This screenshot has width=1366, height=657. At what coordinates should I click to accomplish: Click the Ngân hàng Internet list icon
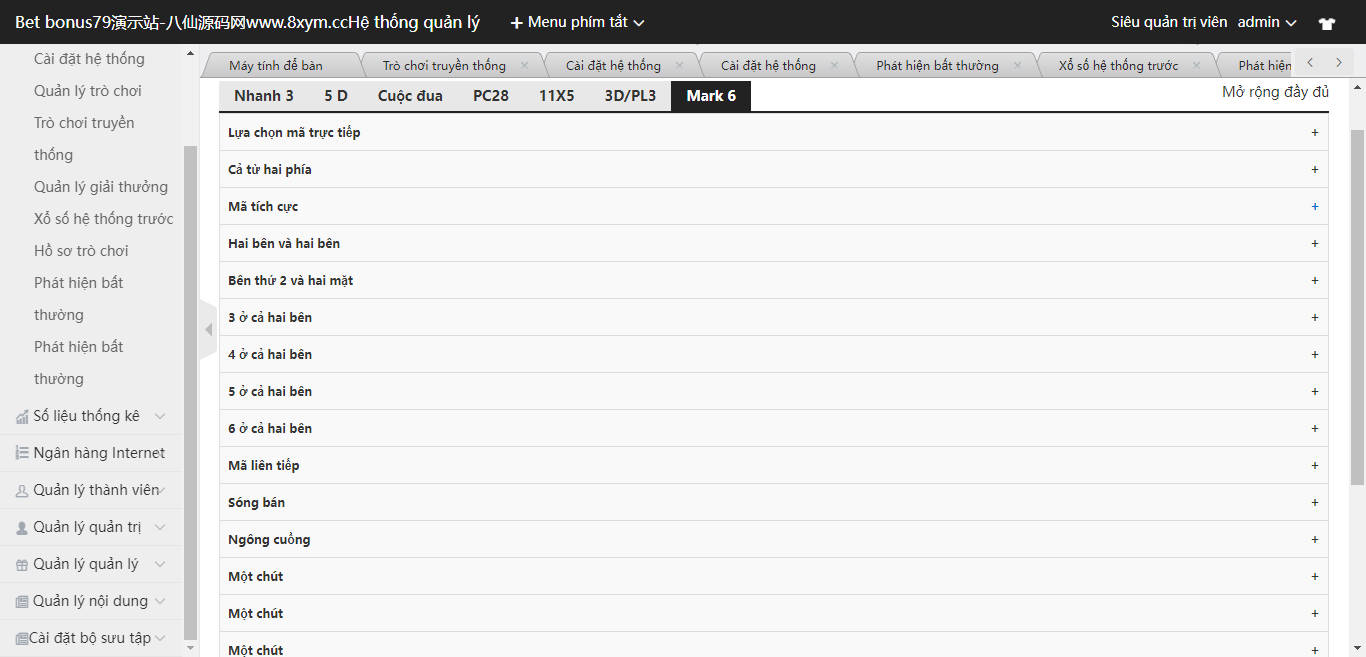click(x=22, y=453)
